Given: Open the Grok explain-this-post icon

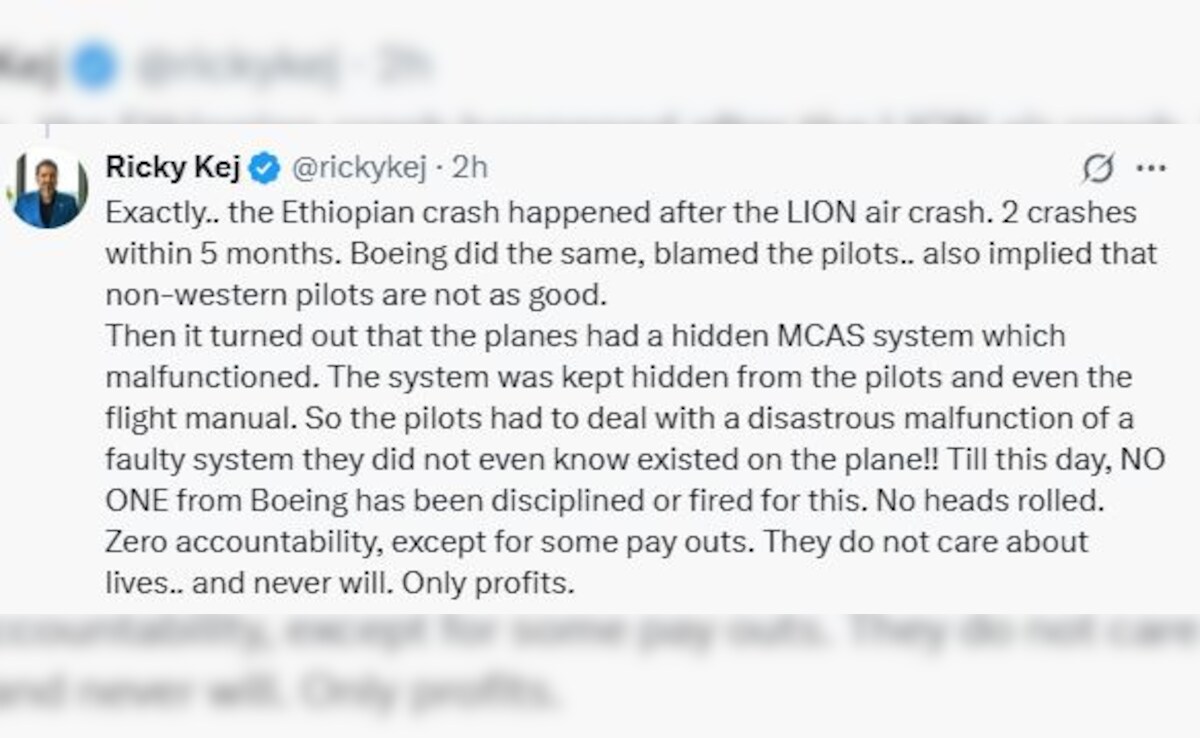Looking at the screenshot, I should (x=1098, y=170).
